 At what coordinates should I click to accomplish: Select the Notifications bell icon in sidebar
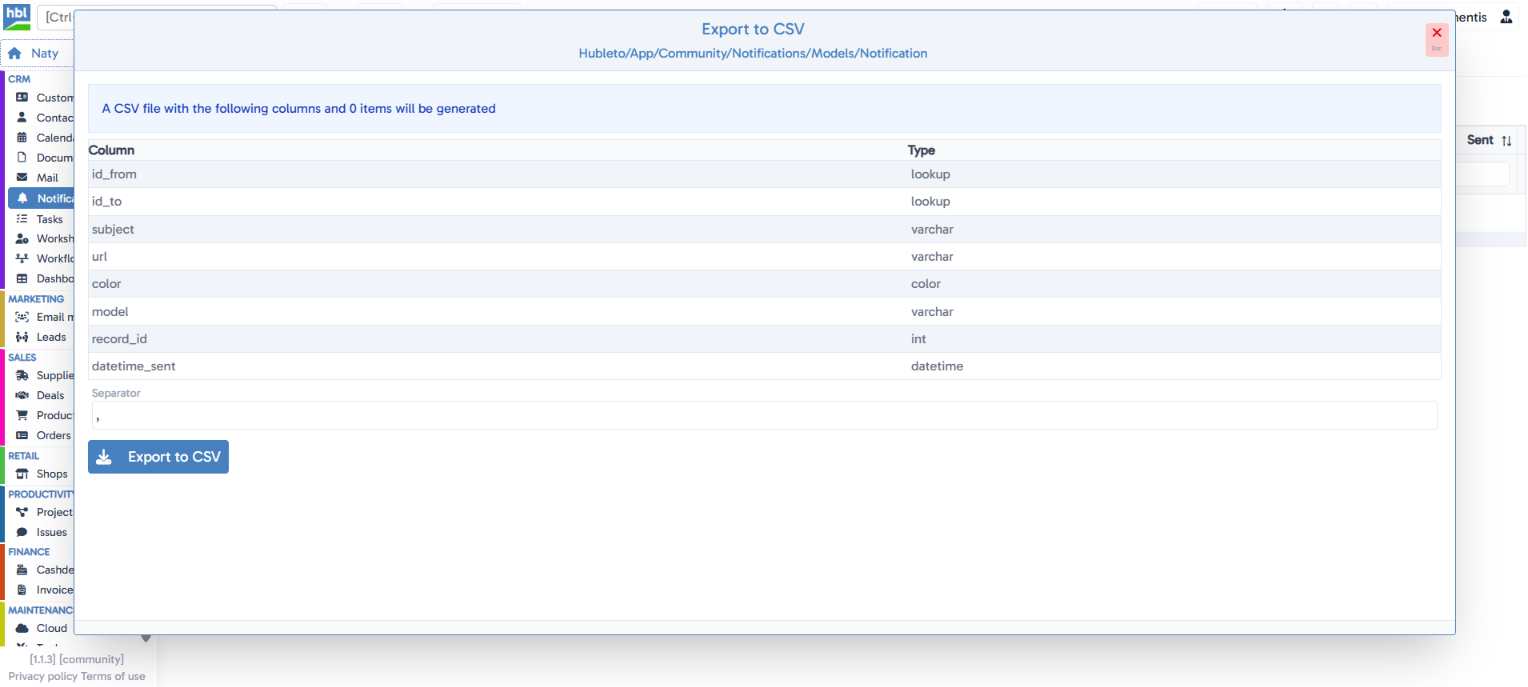23,198
